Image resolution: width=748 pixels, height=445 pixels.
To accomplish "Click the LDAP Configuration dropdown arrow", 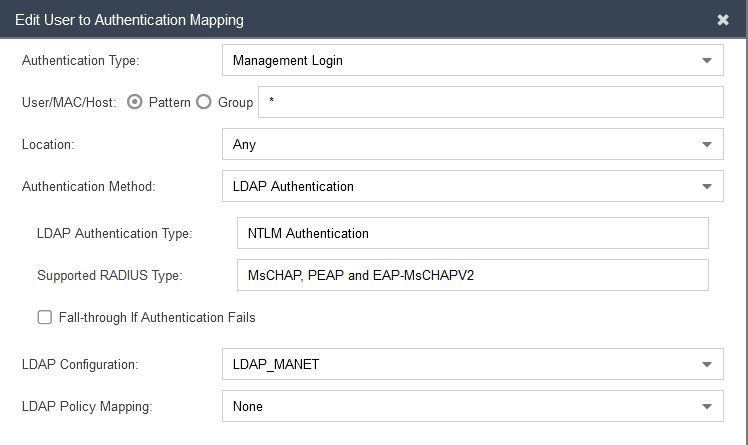I will [707, 364].
